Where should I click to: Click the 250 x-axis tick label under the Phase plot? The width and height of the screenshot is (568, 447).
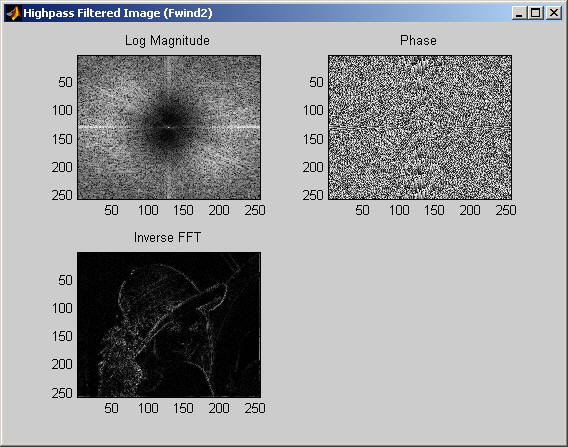506,210
